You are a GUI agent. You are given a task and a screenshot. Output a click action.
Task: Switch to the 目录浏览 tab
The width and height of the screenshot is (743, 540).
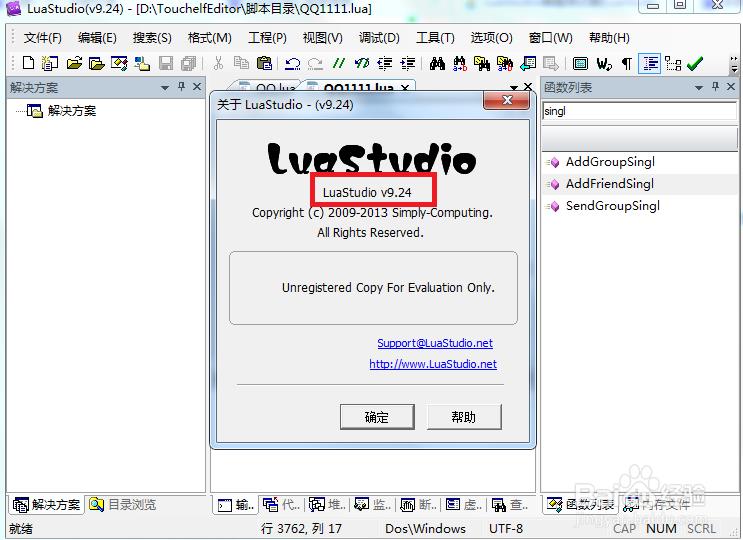[x=124, y=505]
